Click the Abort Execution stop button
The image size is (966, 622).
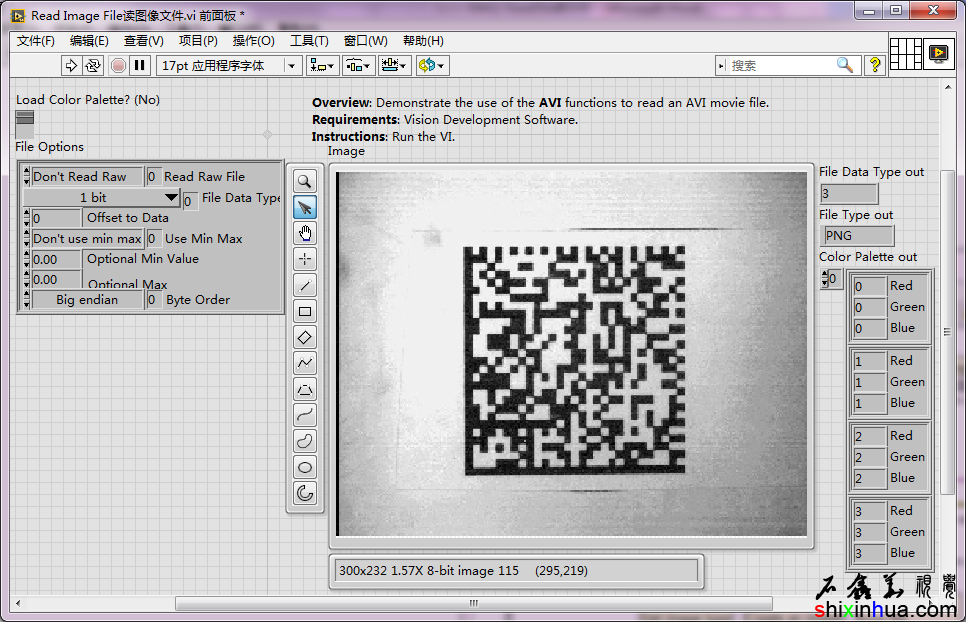(x=118, y=65)
